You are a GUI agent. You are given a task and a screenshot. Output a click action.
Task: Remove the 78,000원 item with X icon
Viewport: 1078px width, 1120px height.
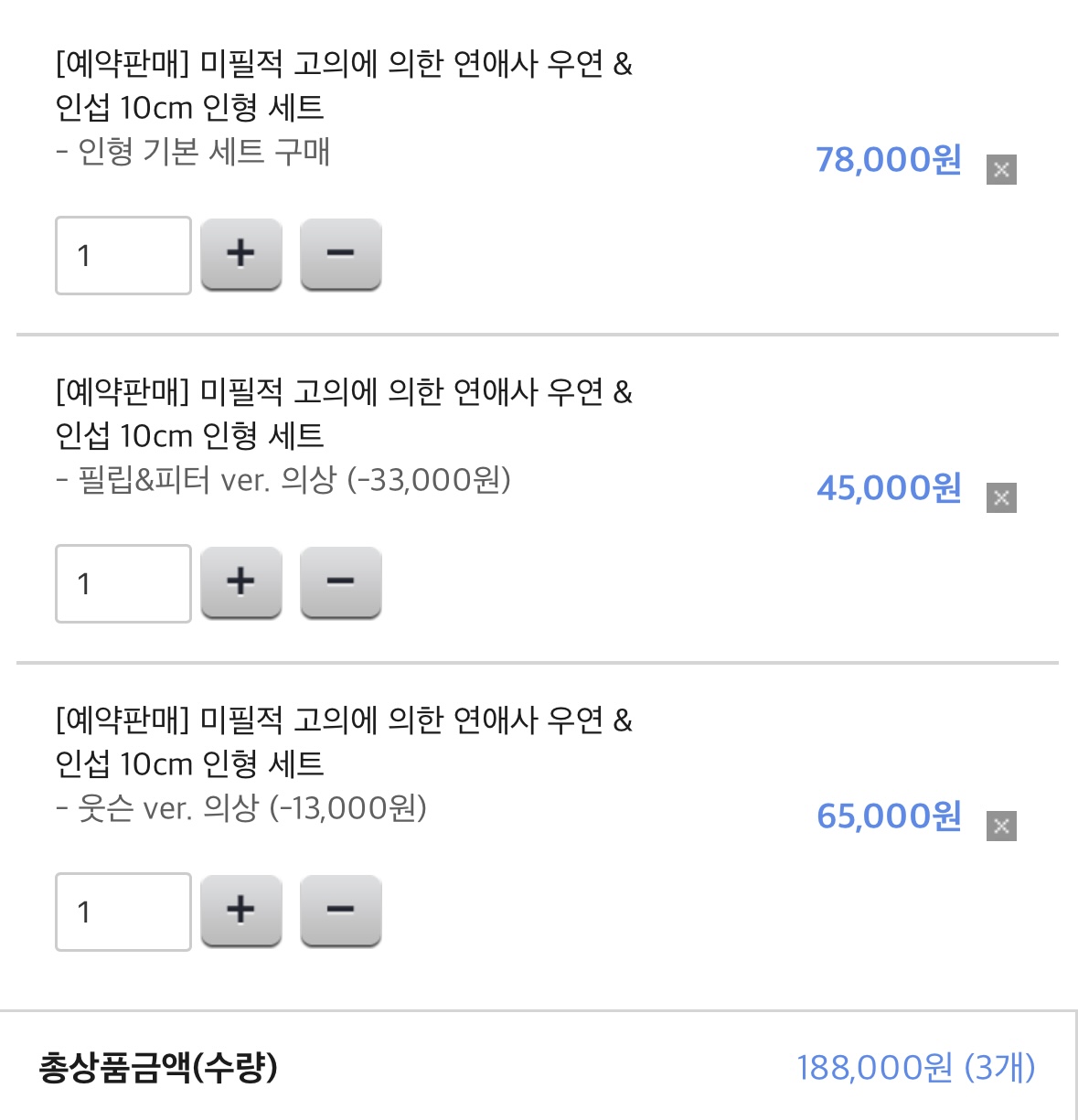point(1001,169)
